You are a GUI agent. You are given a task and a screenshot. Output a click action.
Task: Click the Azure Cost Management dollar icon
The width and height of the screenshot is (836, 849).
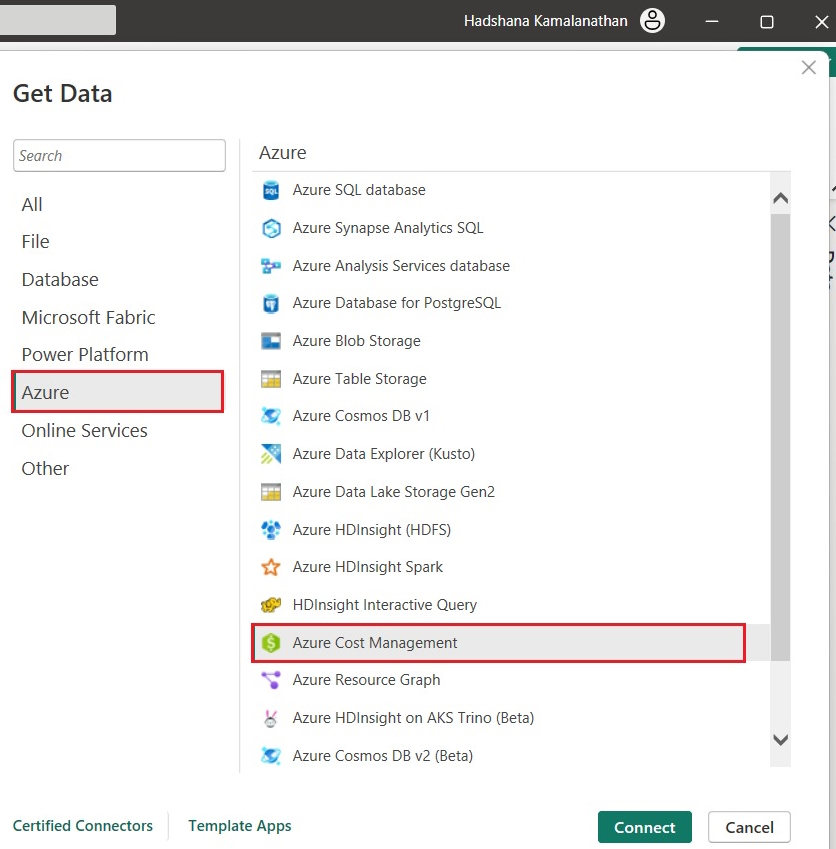click(x=271, y=643)
